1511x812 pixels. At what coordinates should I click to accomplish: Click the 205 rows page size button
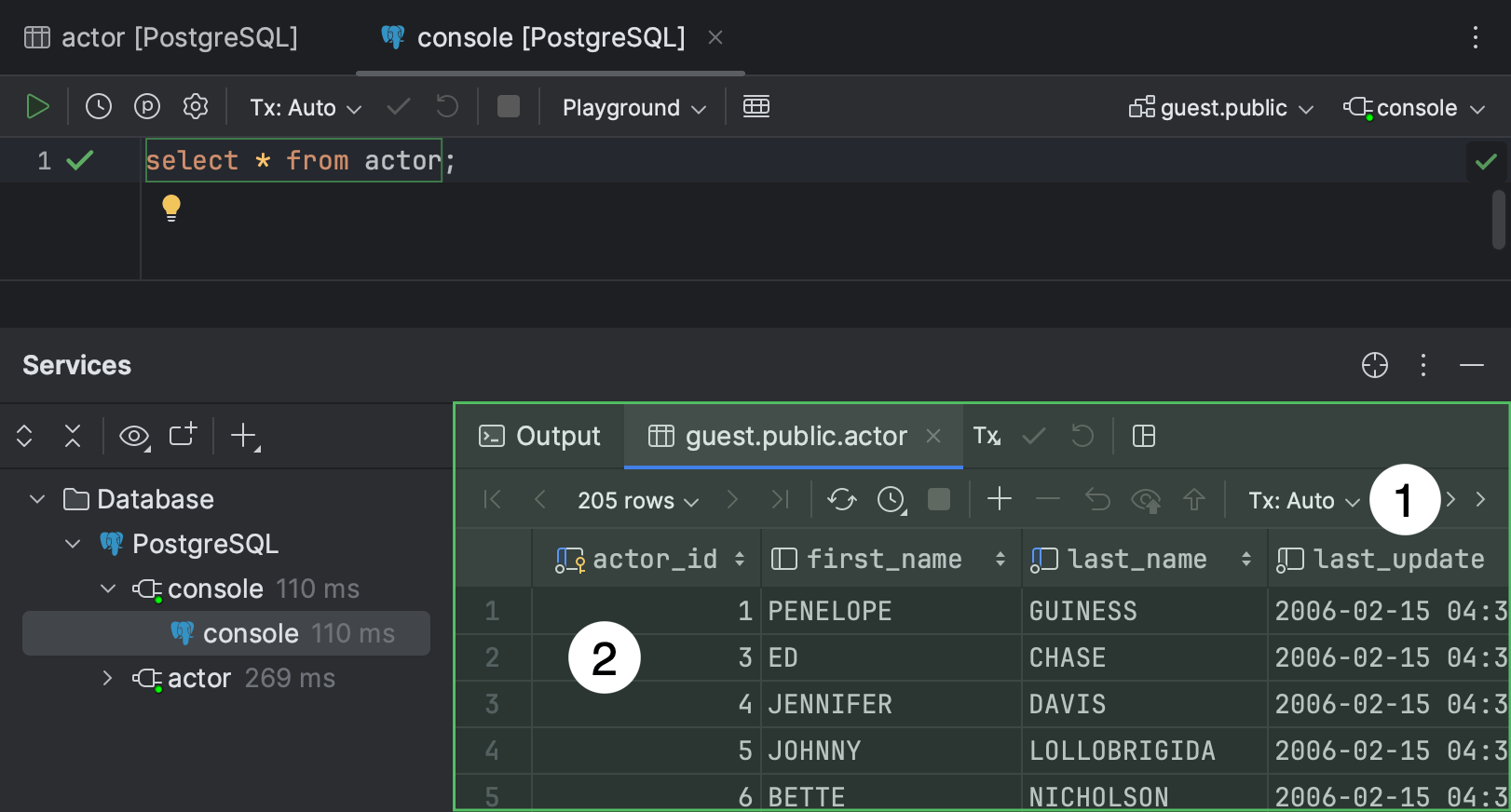click(637, 501)
